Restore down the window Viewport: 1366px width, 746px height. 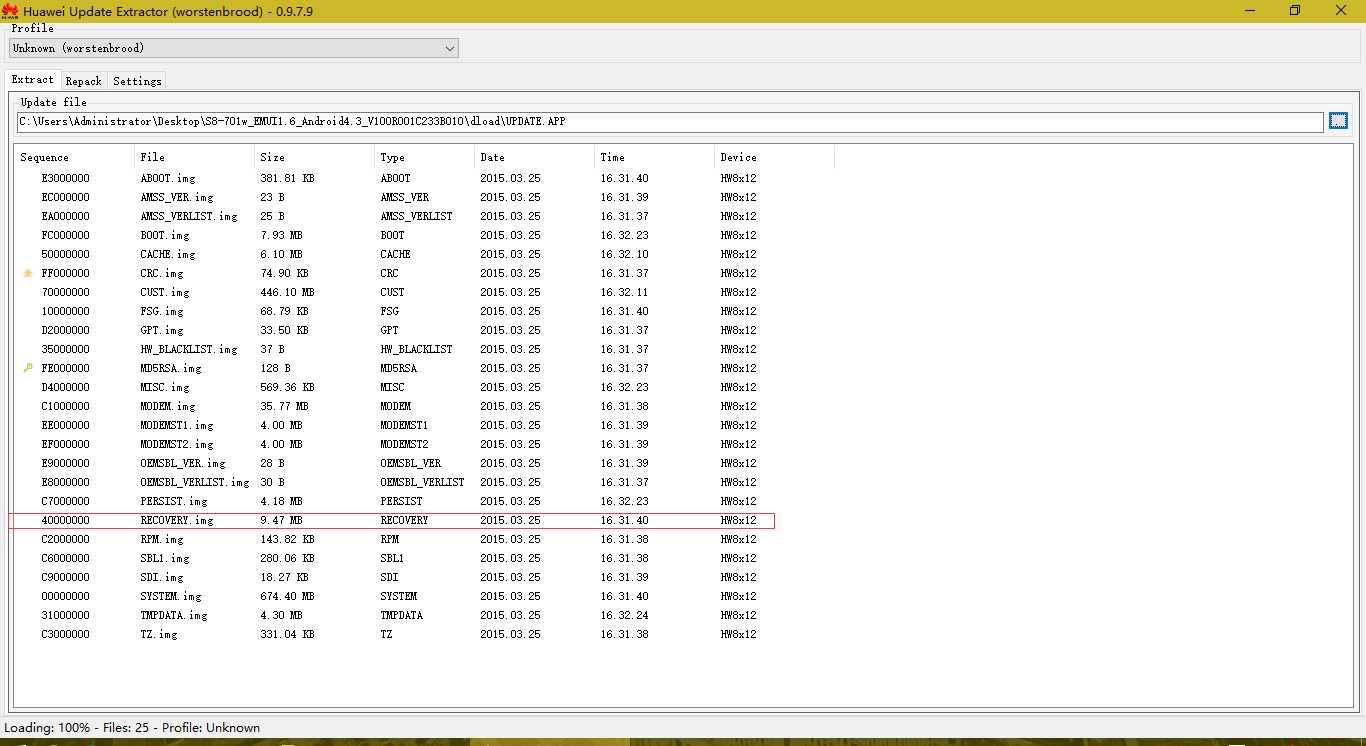coord(1295,10)
